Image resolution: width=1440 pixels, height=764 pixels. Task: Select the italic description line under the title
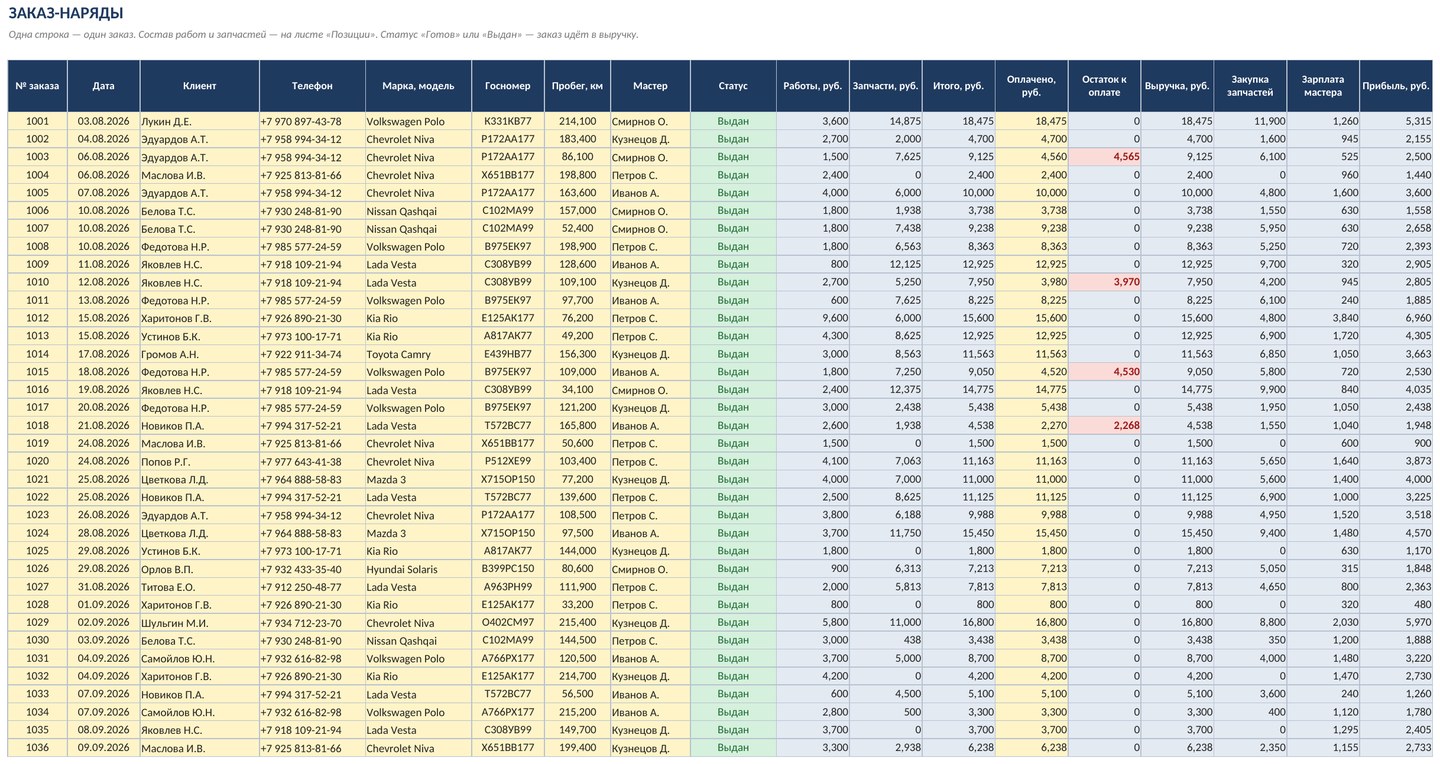[323, 35]
